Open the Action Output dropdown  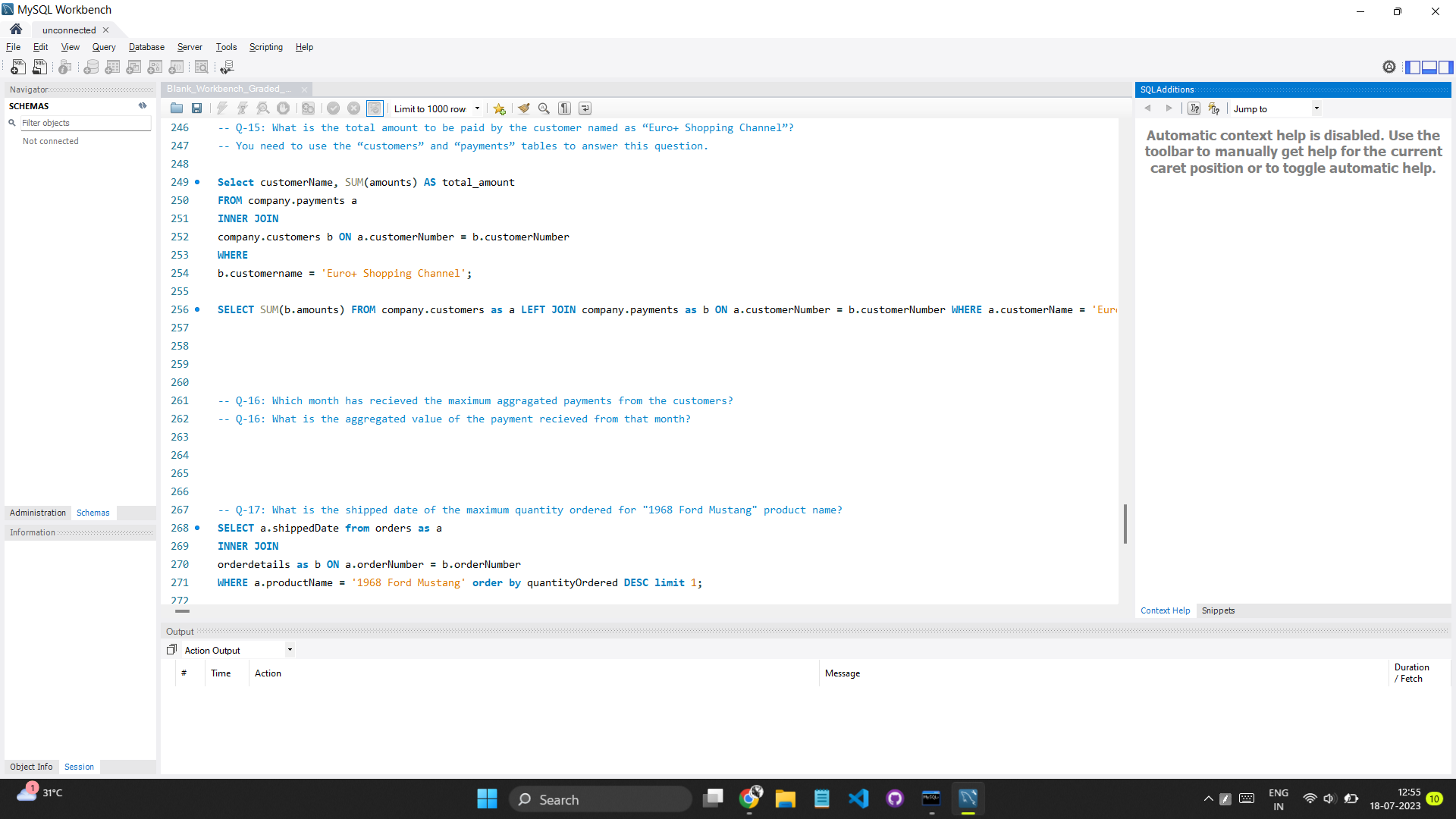coord(290,650)
